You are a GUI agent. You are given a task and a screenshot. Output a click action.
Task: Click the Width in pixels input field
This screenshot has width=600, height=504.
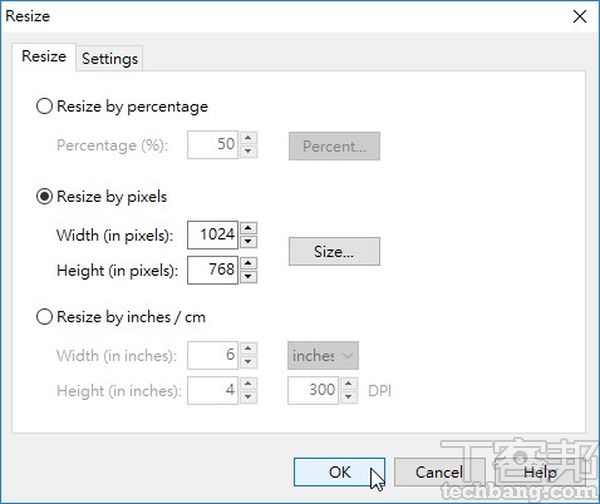point(212,235)
